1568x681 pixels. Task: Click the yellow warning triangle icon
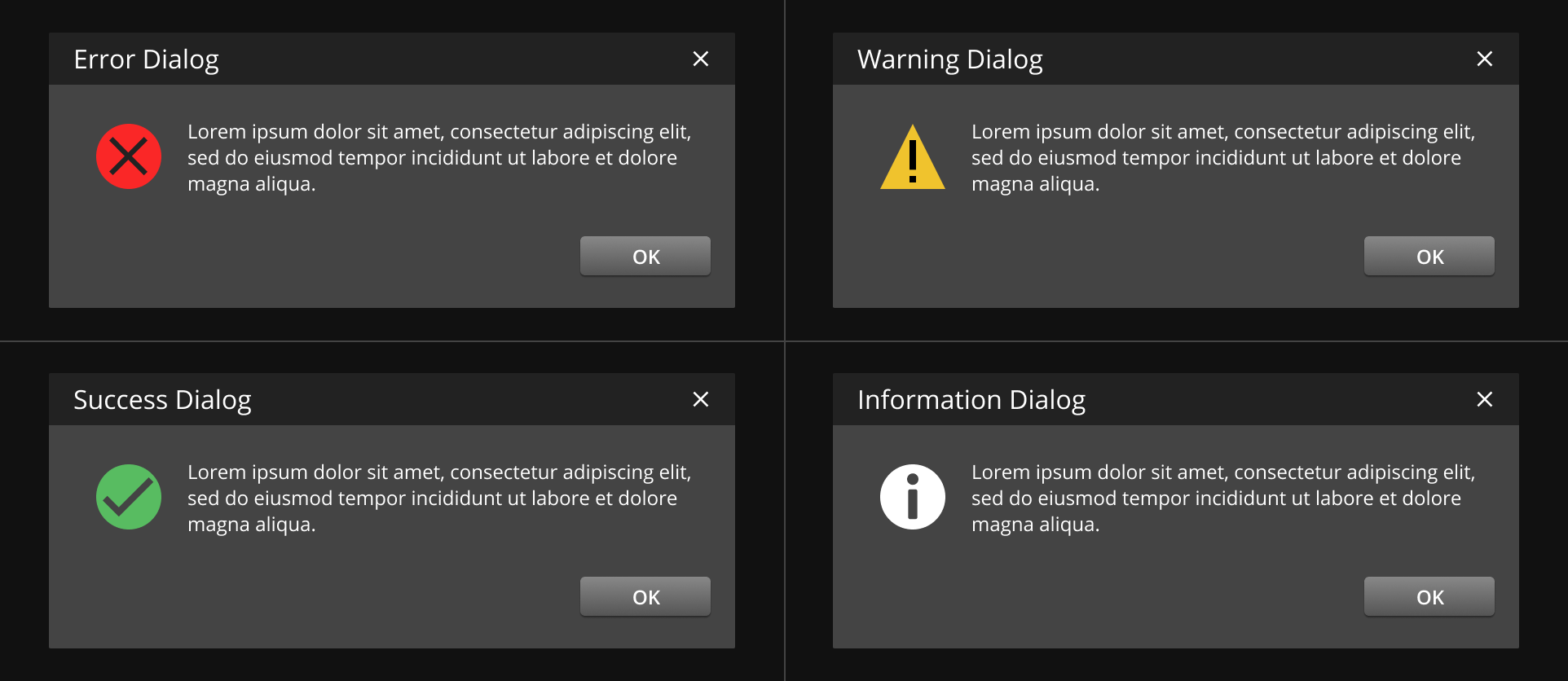(911, 159)
